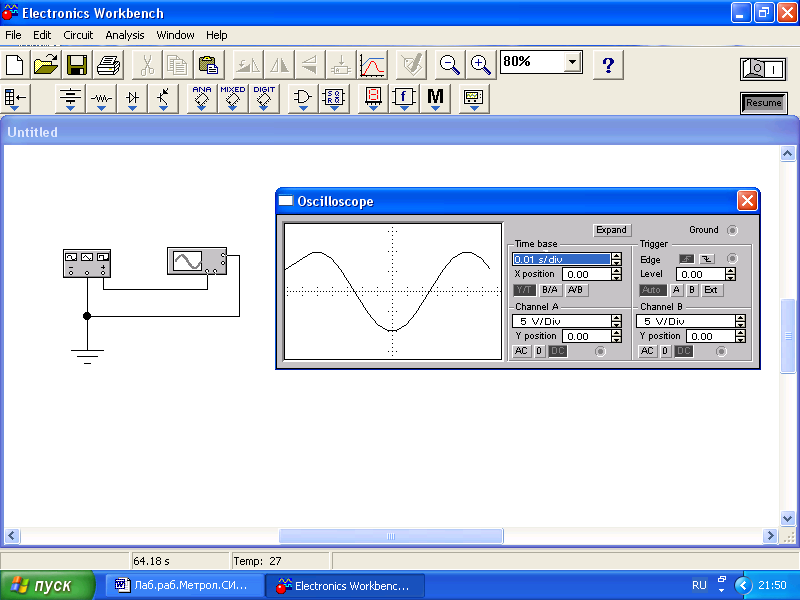Select rising edge trigger

(x=686, y=259)
